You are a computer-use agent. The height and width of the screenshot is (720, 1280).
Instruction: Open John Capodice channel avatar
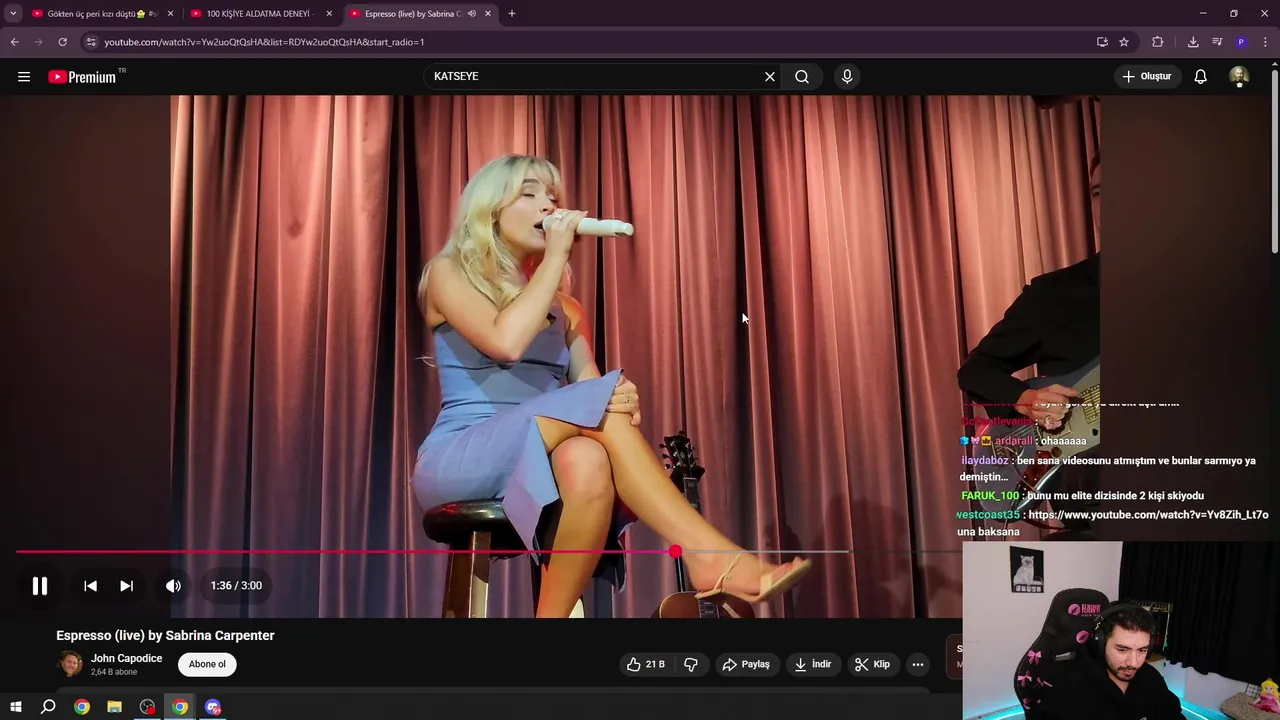point(70,664)
